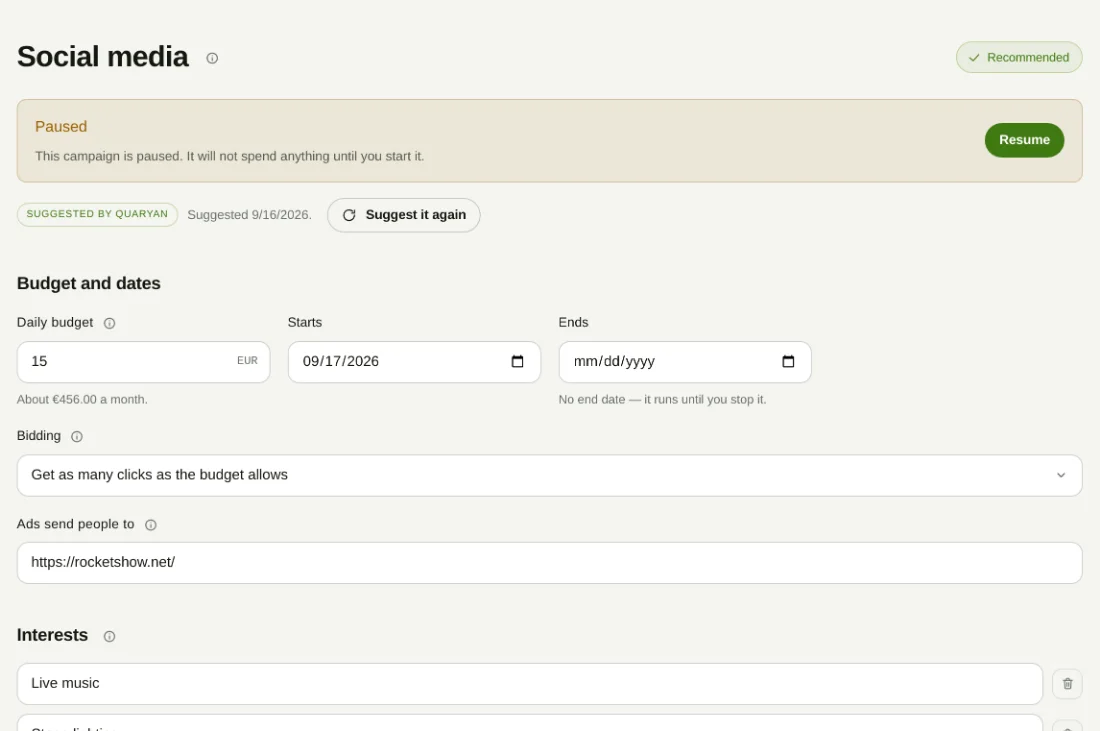Click the Suggest it again button
This screenshot has width=1100, height=731.
pyautogui.click(x=403, y=215)
